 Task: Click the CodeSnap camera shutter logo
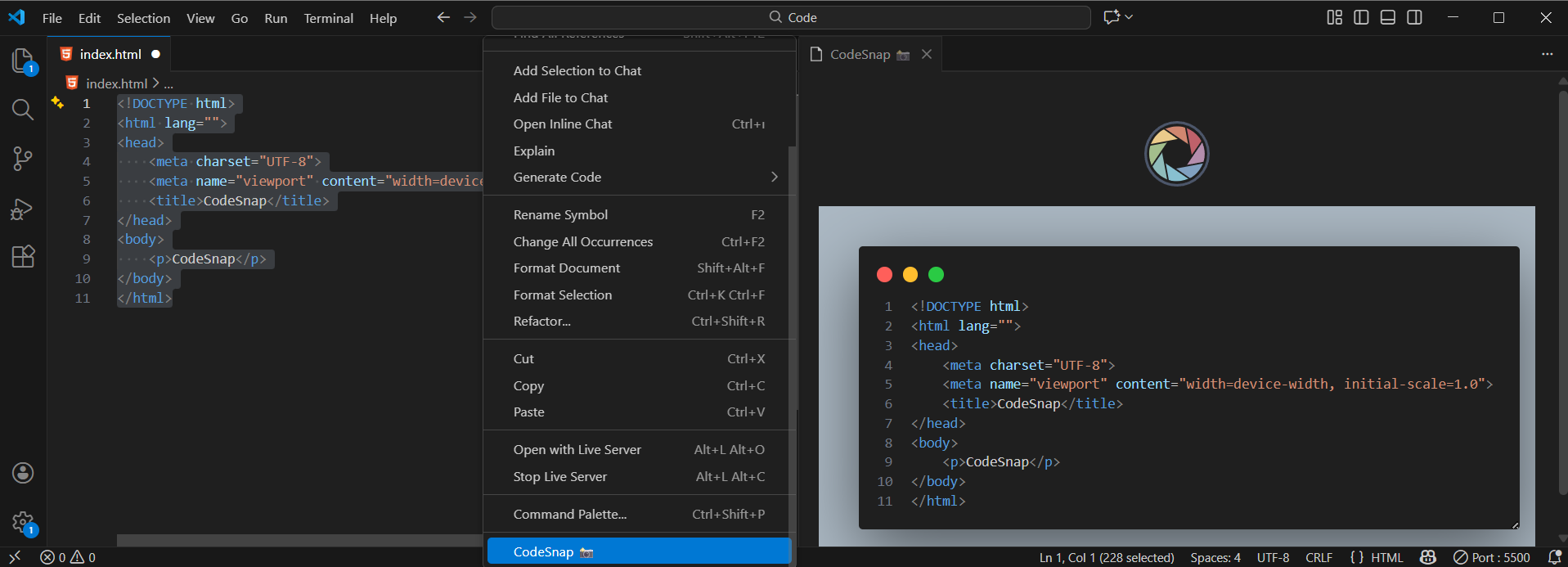(1176, 154)
